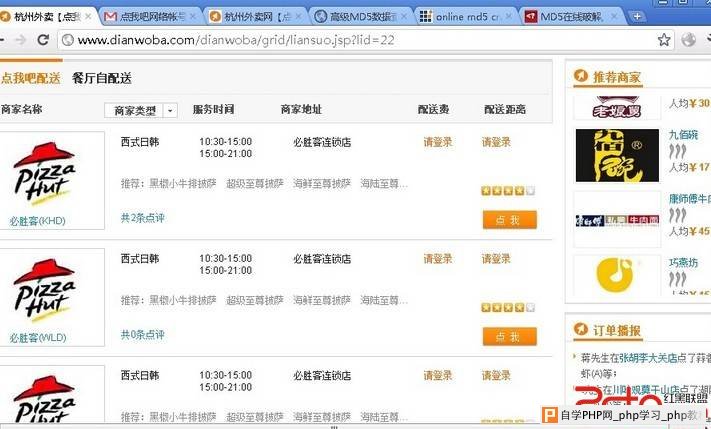Viewport: 711px width, 429px height.
Task: Click 请登录 under 配送费 for 必胜客(WLD)
Action: 438,258
